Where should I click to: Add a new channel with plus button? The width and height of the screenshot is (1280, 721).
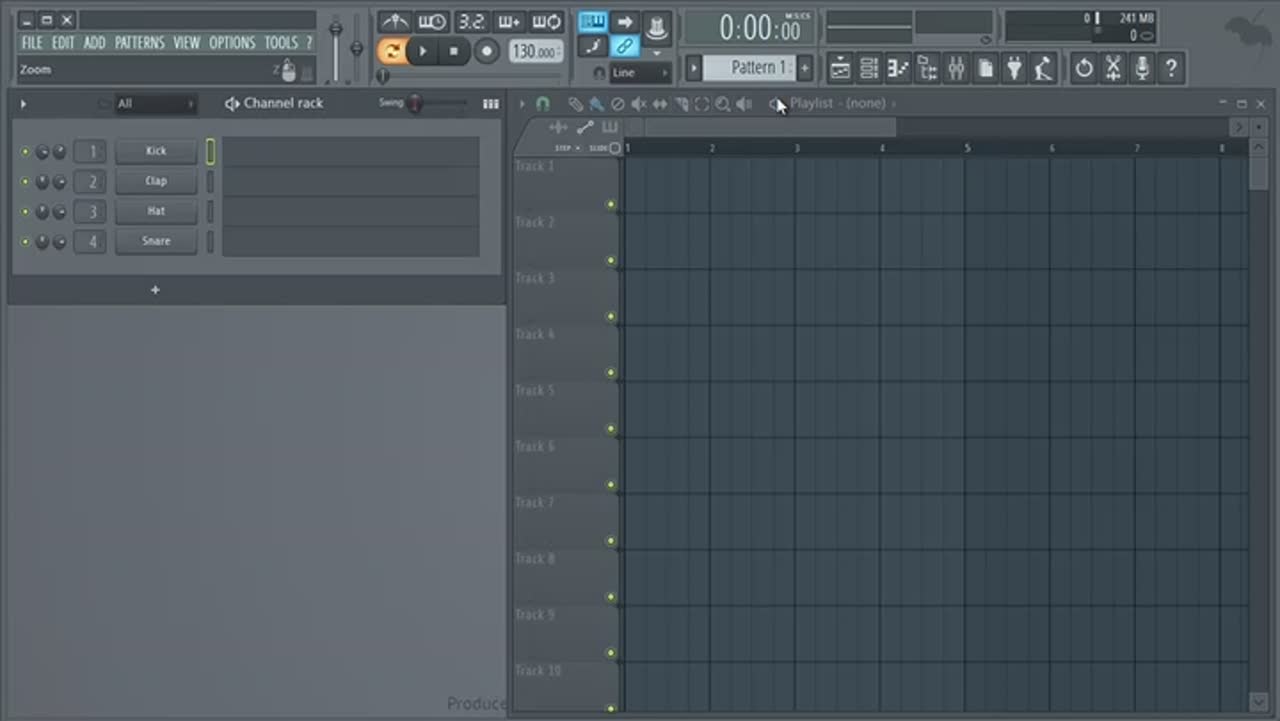(x=155, y=290)
